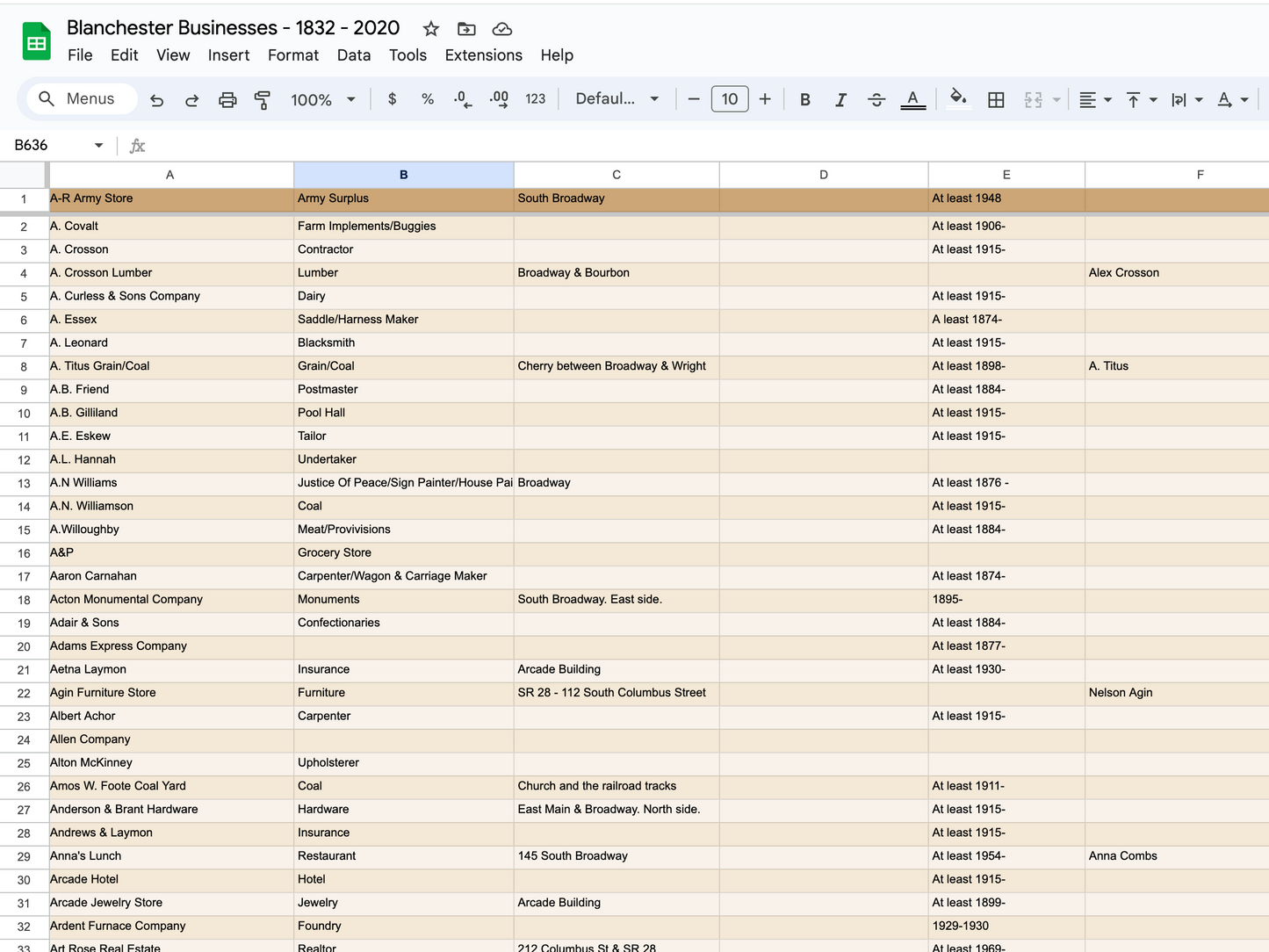Screen dimensions: 1269x952
Task: Select column B header
Action: point(404,175)
